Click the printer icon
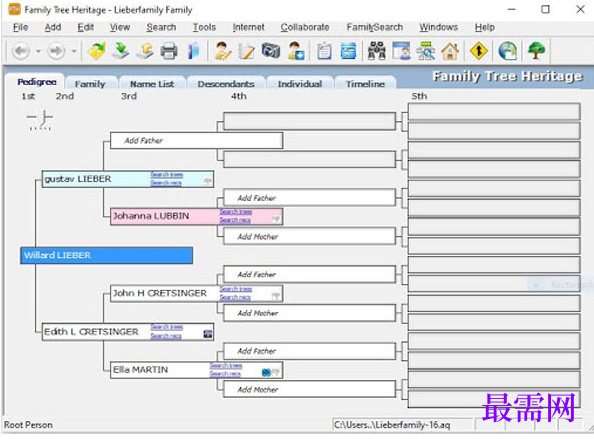The width and height of the screenshot is (594, 439). click(x=169, y=51)
